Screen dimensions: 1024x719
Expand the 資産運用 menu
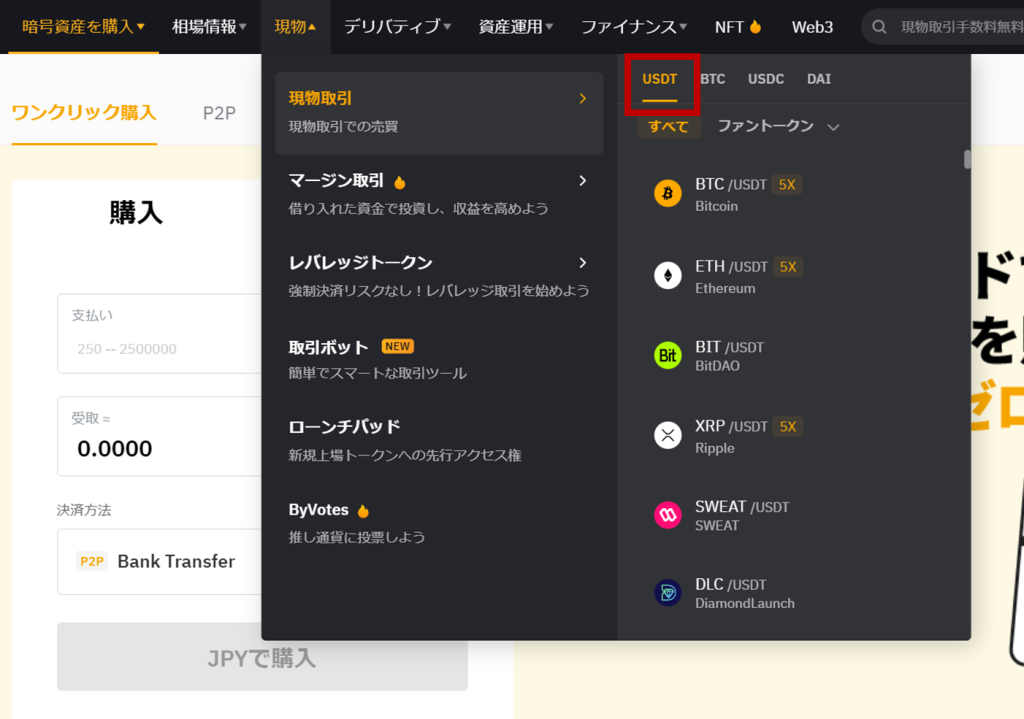pyautogui.click(x=514, y=27)
